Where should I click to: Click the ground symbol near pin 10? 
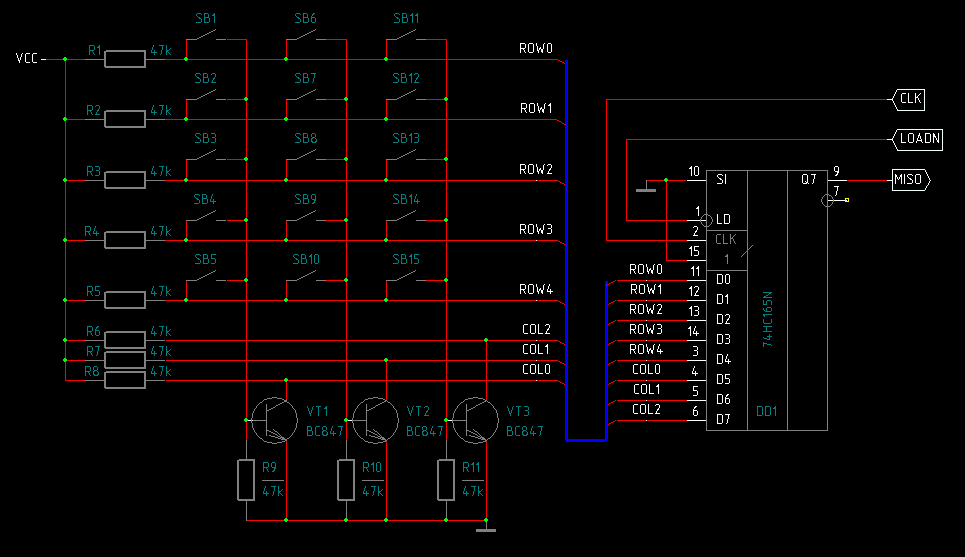pos(647,187)
